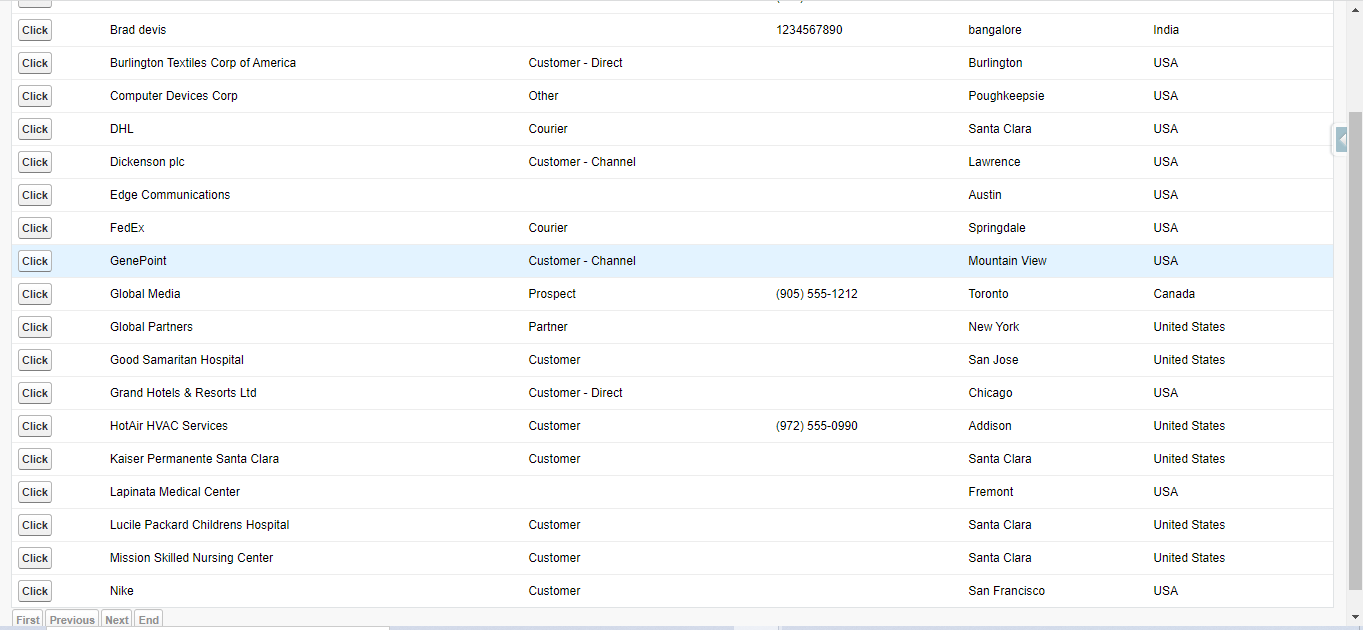This screenshot has width=1363, height=630.
Task: Click the button beside Burlington Textiles Corp of America
Action: [35, 63]
